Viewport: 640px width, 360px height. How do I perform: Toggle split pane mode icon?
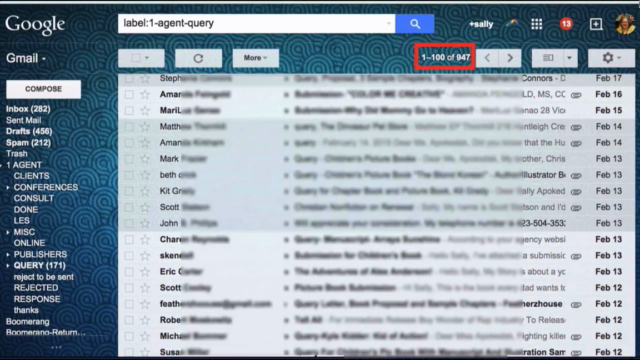point(548,58)
